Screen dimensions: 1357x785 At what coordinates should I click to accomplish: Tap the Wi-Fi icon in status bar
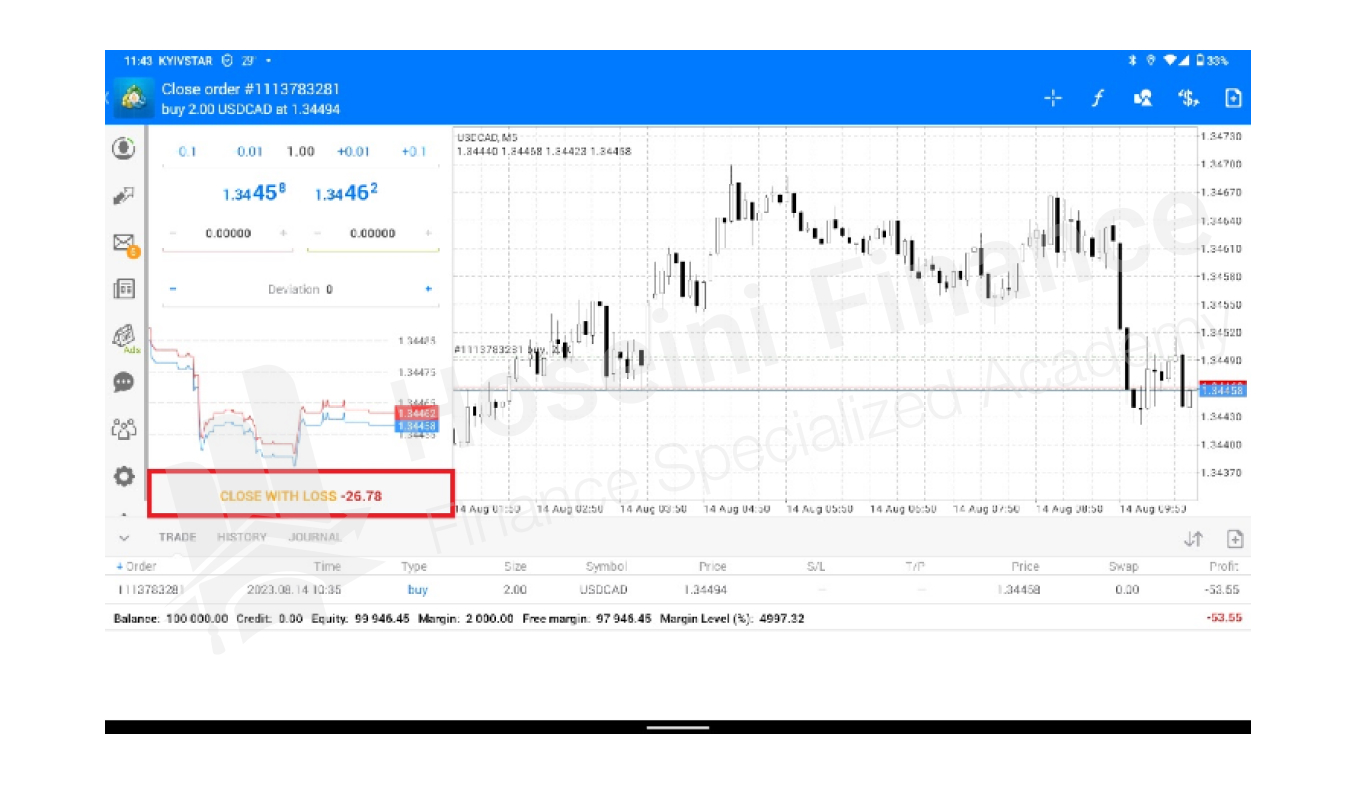pos(1169,61)
